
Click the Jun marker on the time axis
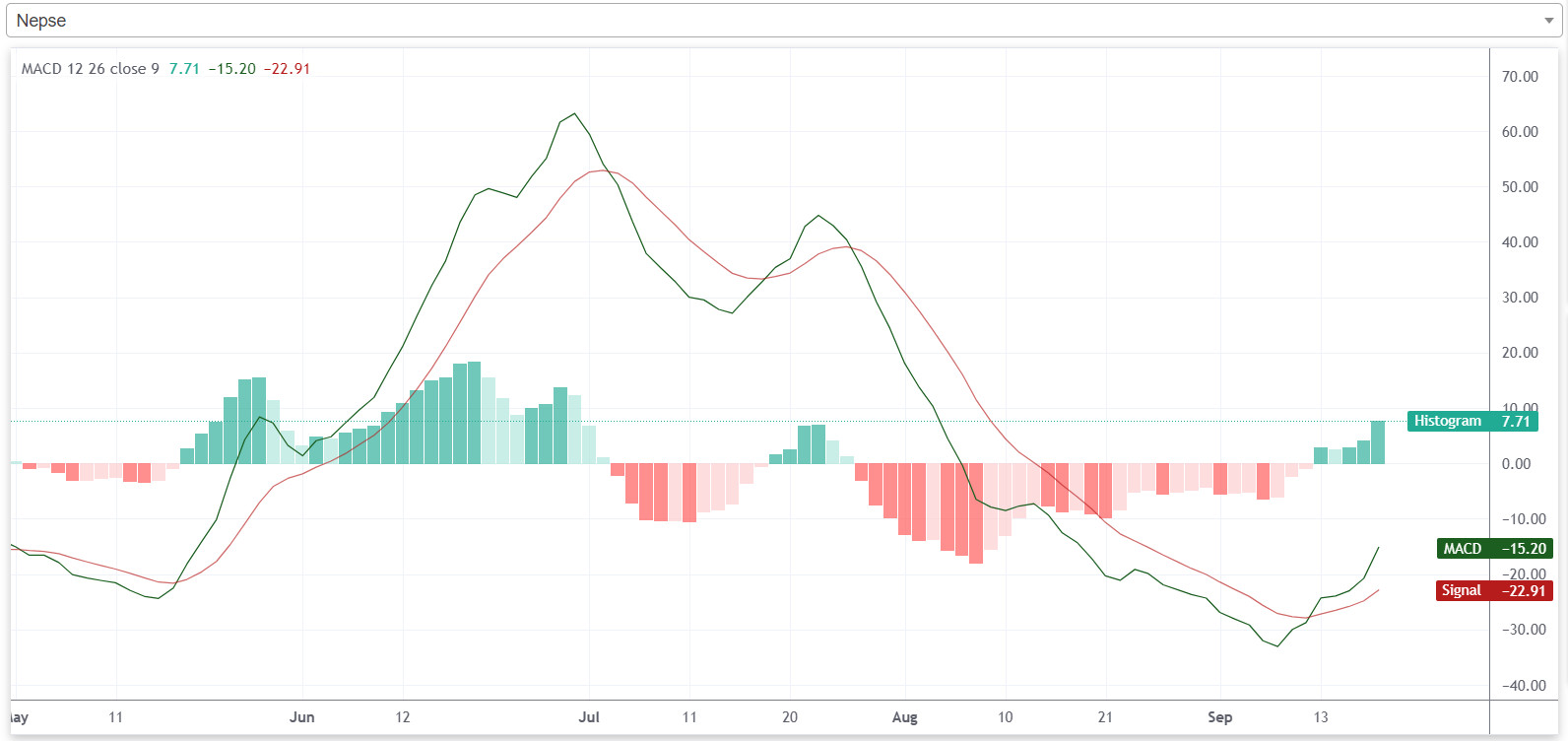302,717
